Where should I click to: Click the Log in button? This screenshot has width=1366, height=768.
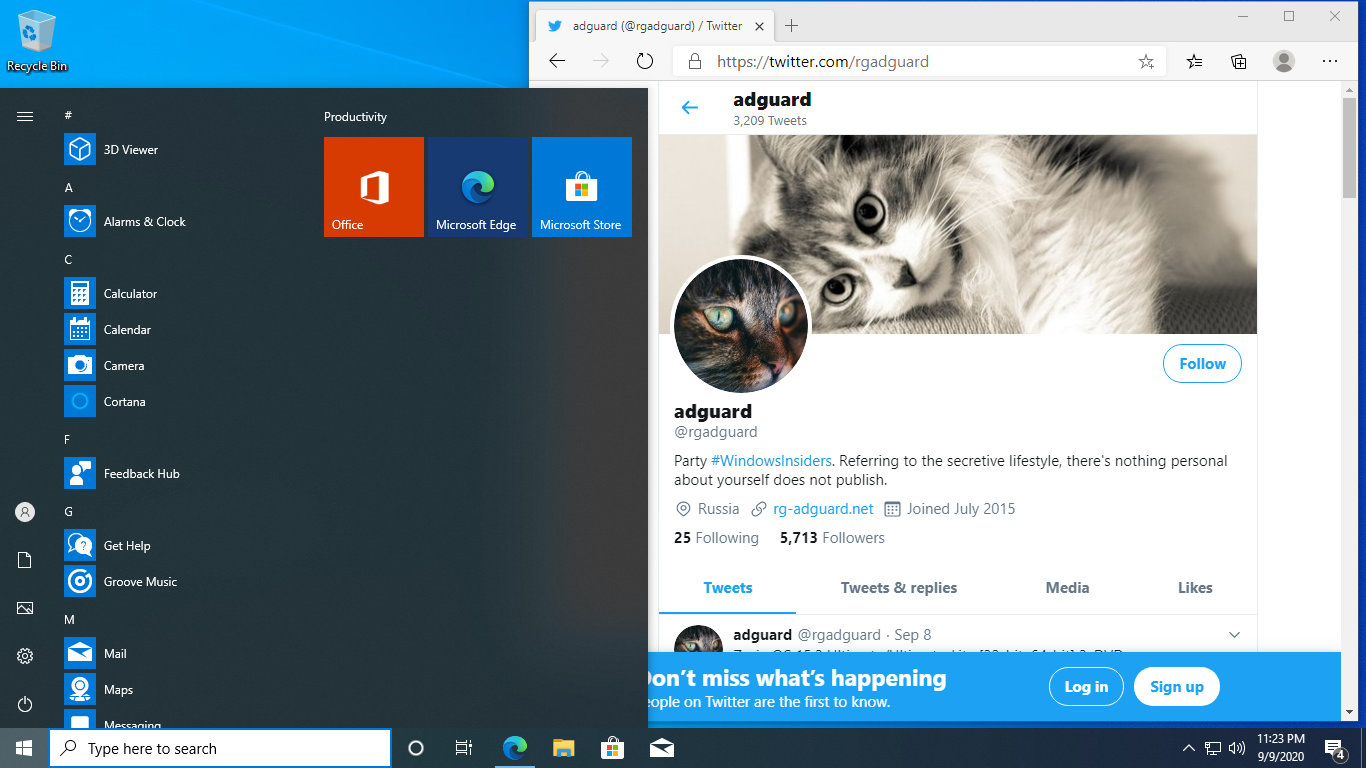click(x=1086, y=687)
